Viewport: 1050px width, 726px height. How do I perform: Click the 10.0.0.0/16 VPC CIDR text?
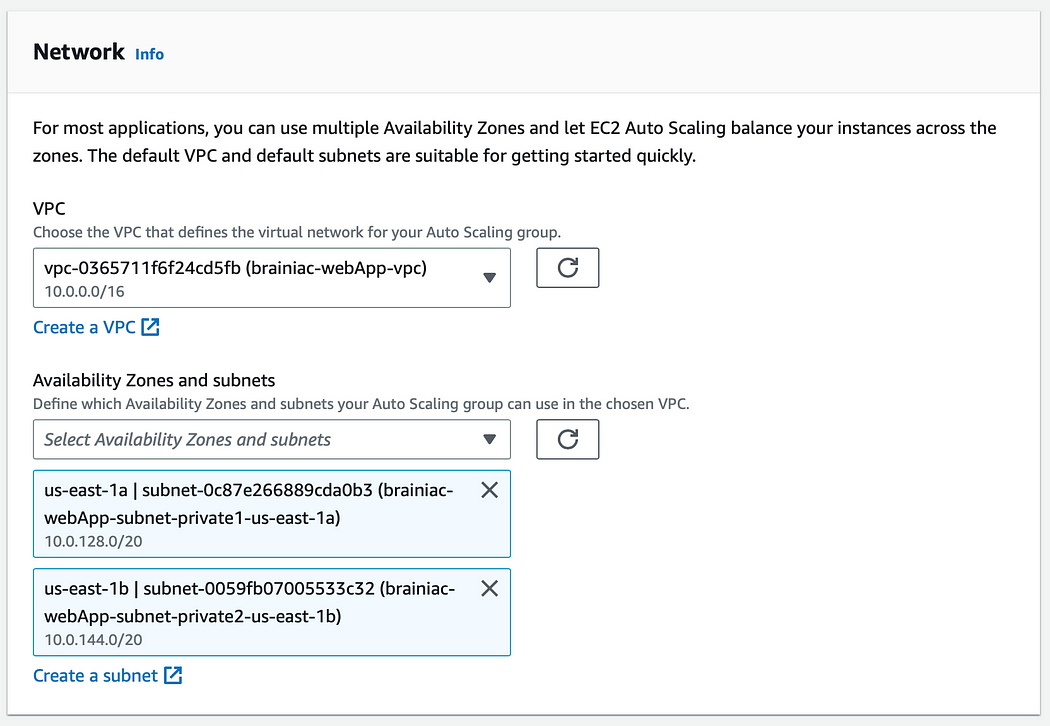pyautogui.click(x=84, y=291)
